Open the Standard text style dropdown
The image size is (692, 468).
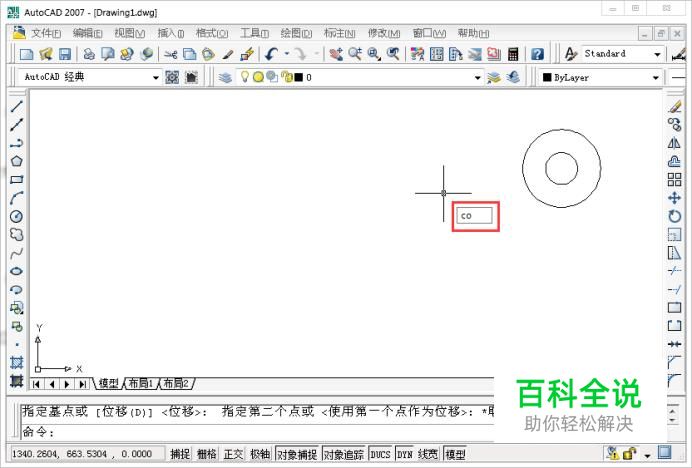tap(657, 54)
